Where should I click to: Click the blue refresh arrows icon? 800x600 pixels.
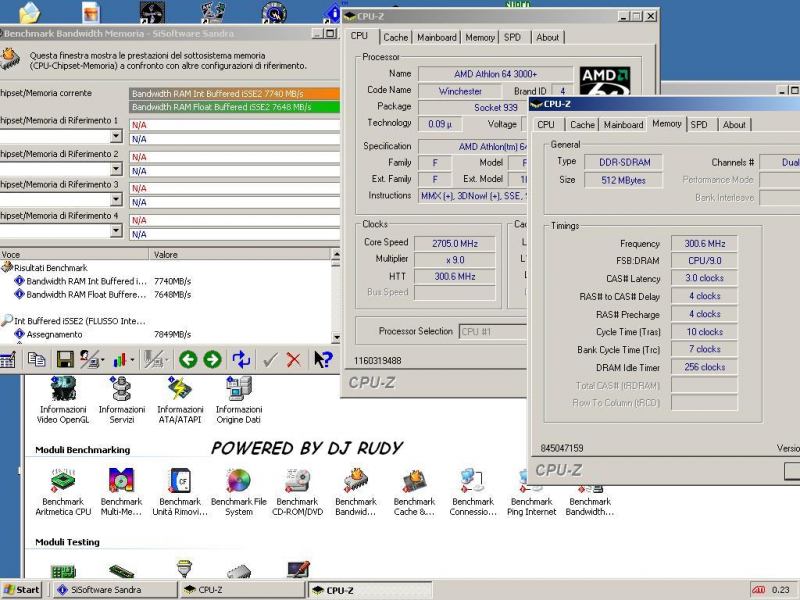tap(241, 359)
